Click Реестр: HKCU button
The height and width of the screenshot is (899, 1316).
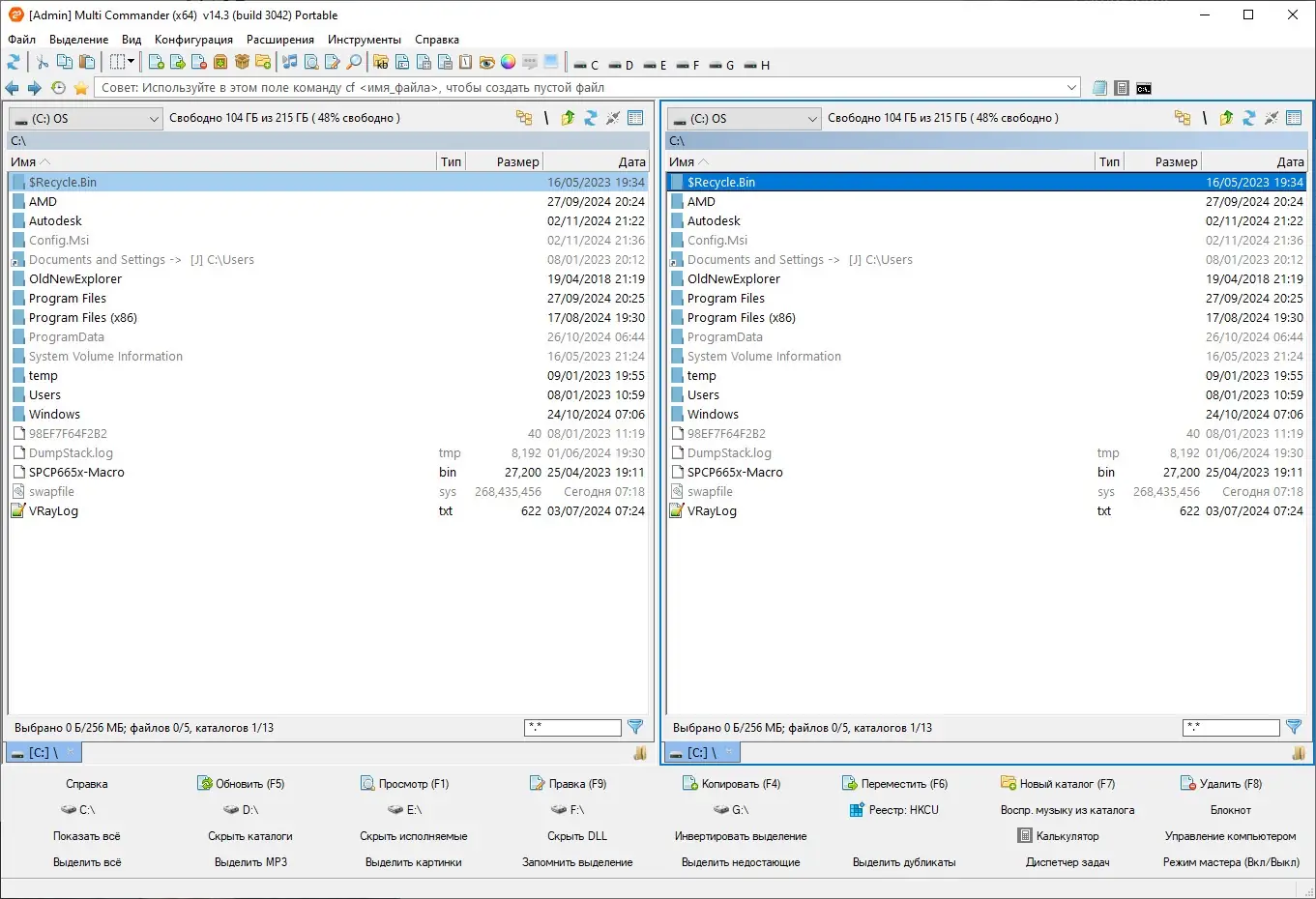coord(894,810)
